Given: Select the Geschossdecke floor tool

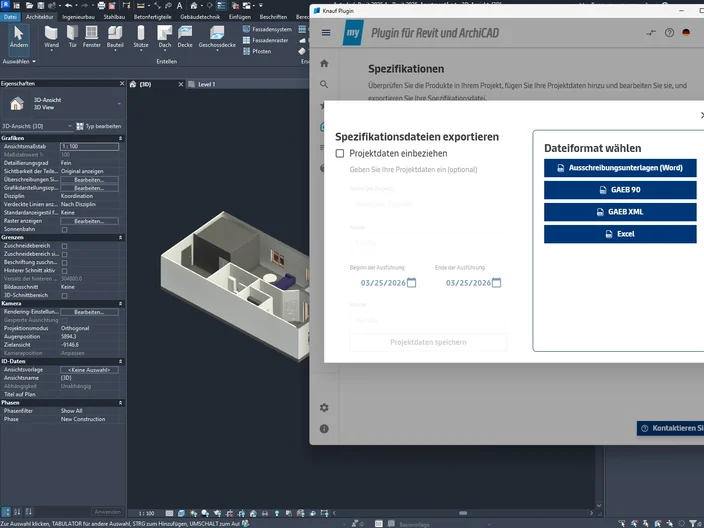Looking at the screenshot, I should pyautogui.click(x=217, y=36).
